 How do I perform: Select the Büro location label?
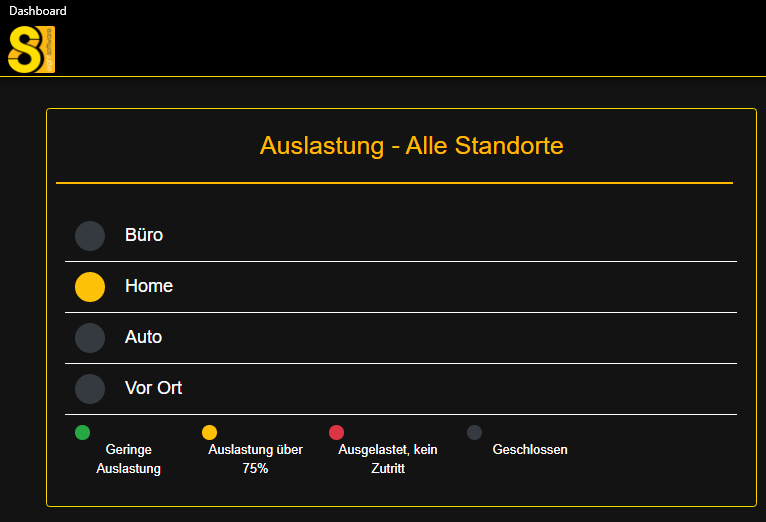(144, 235)
